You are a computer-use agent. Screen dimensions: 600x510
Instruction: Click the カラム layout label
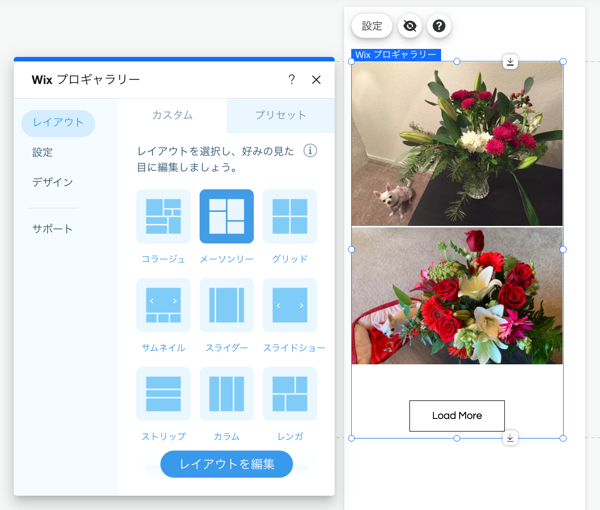227,437
